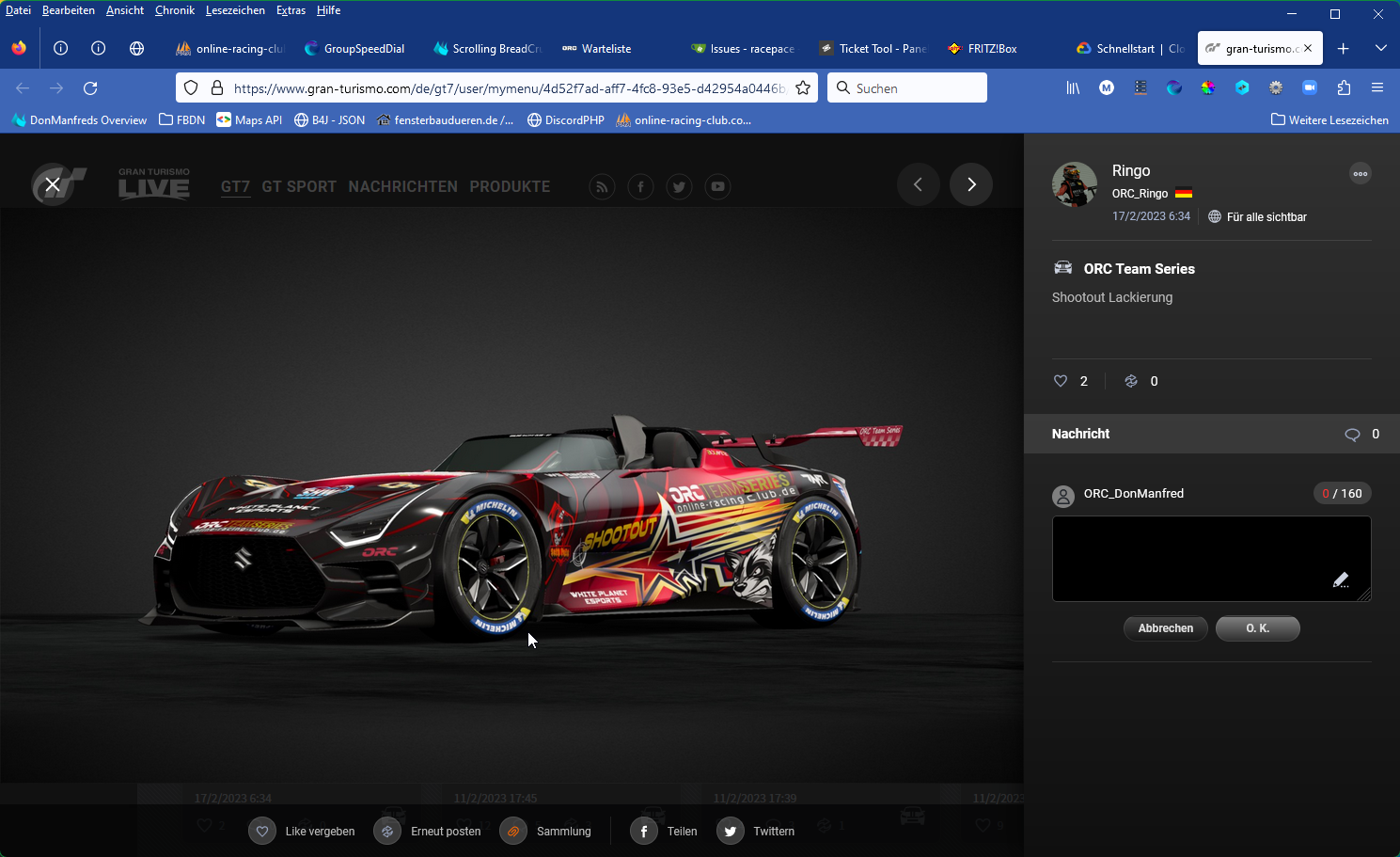Open Ringo's profile avatar picture
The height and width of the screenshot is (857, 1400).
click(x=1075, y=184)
